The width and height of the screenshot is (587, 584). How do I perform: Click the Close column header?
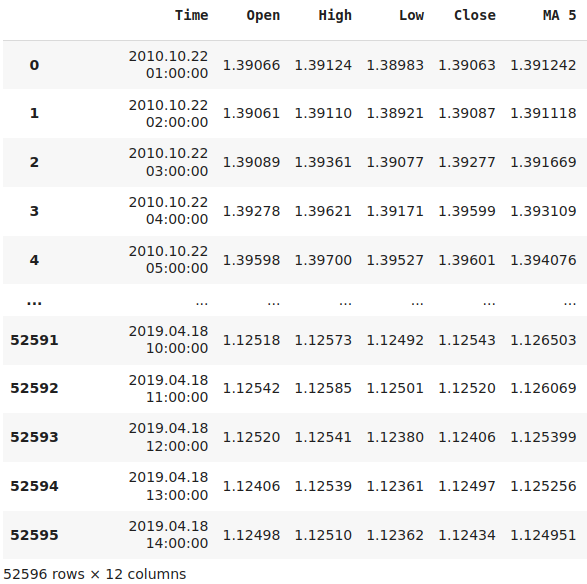pos(475,15)
